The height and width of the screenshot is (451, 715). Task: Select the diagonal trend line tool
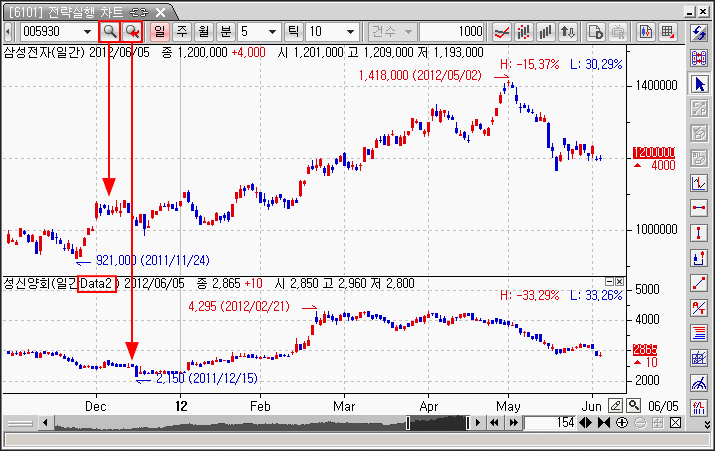pos(700,282)
